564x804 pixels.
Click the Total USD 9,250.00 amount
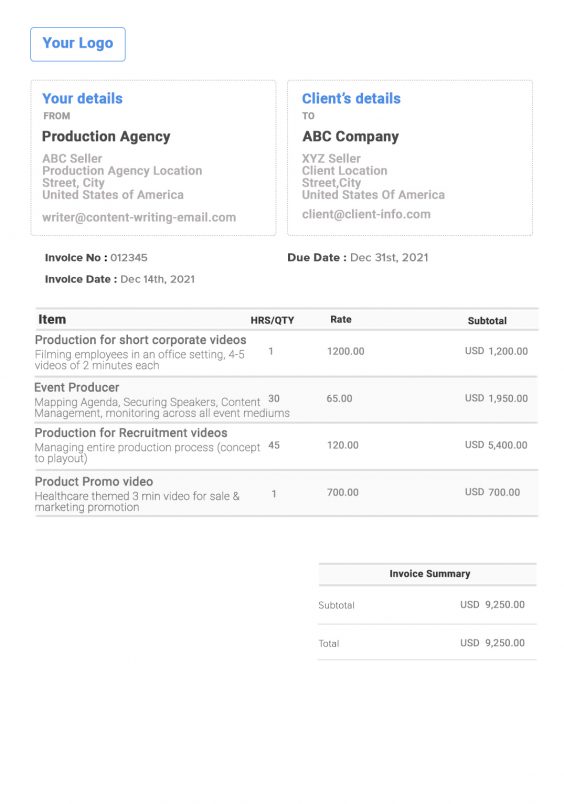[x=492, y=643]
